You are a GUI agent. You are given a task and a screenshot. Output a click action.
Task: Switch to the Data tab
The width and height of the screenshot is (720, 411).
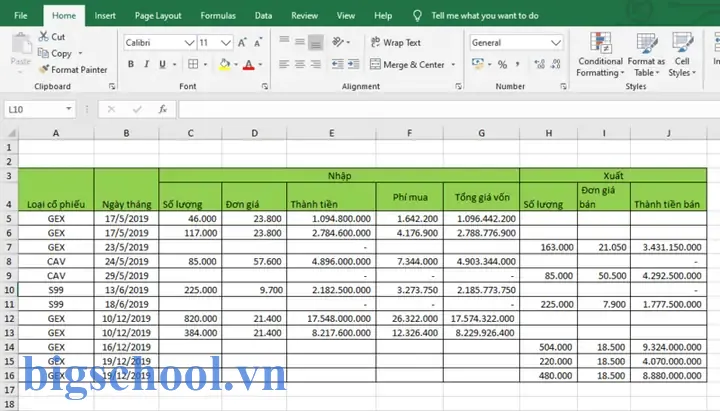point(264,16)
